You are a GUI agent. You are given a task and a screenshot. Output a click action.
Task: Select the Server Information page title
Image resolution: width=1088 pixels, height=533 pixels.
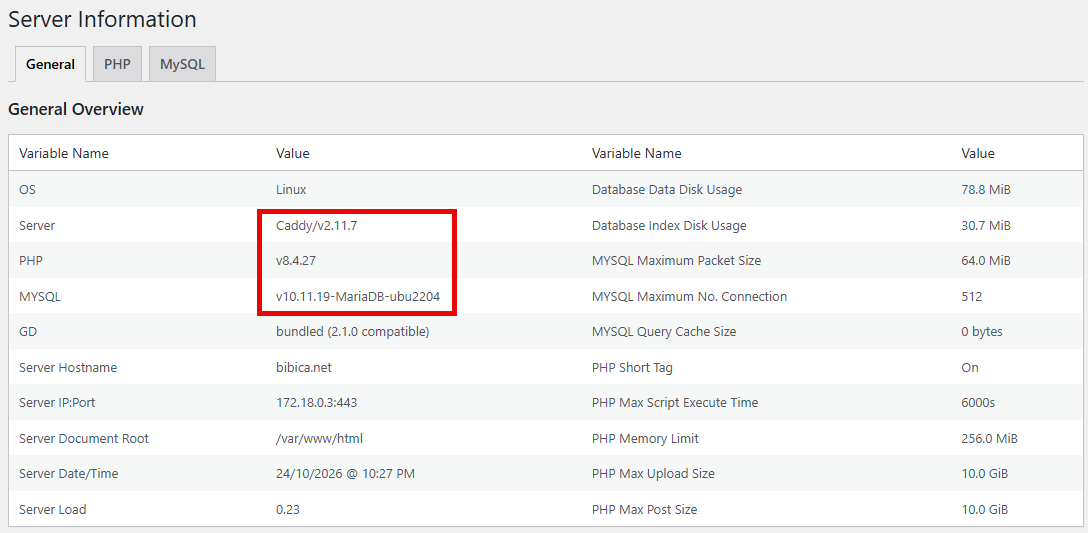click(x=102, y=19)
